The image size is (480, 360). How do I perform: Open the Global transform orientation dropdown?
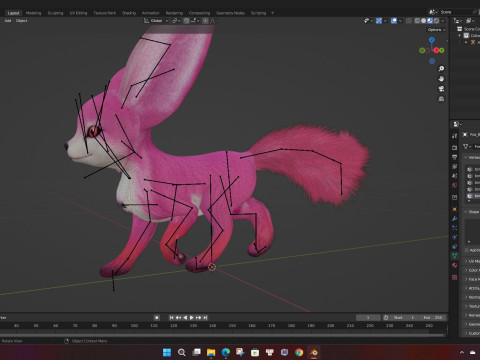156,21
